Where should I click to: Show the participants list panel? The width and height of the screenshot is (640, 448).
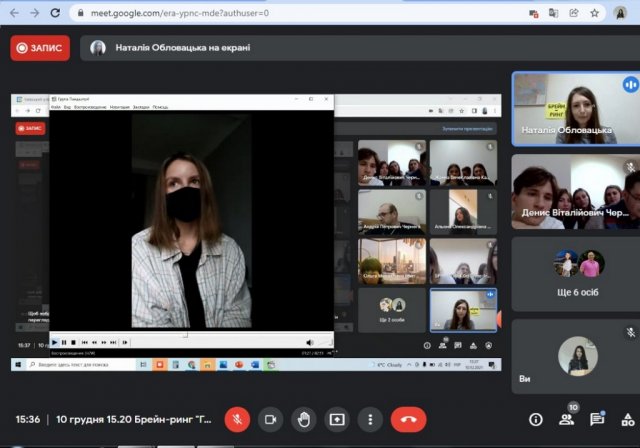coord(566,419)
